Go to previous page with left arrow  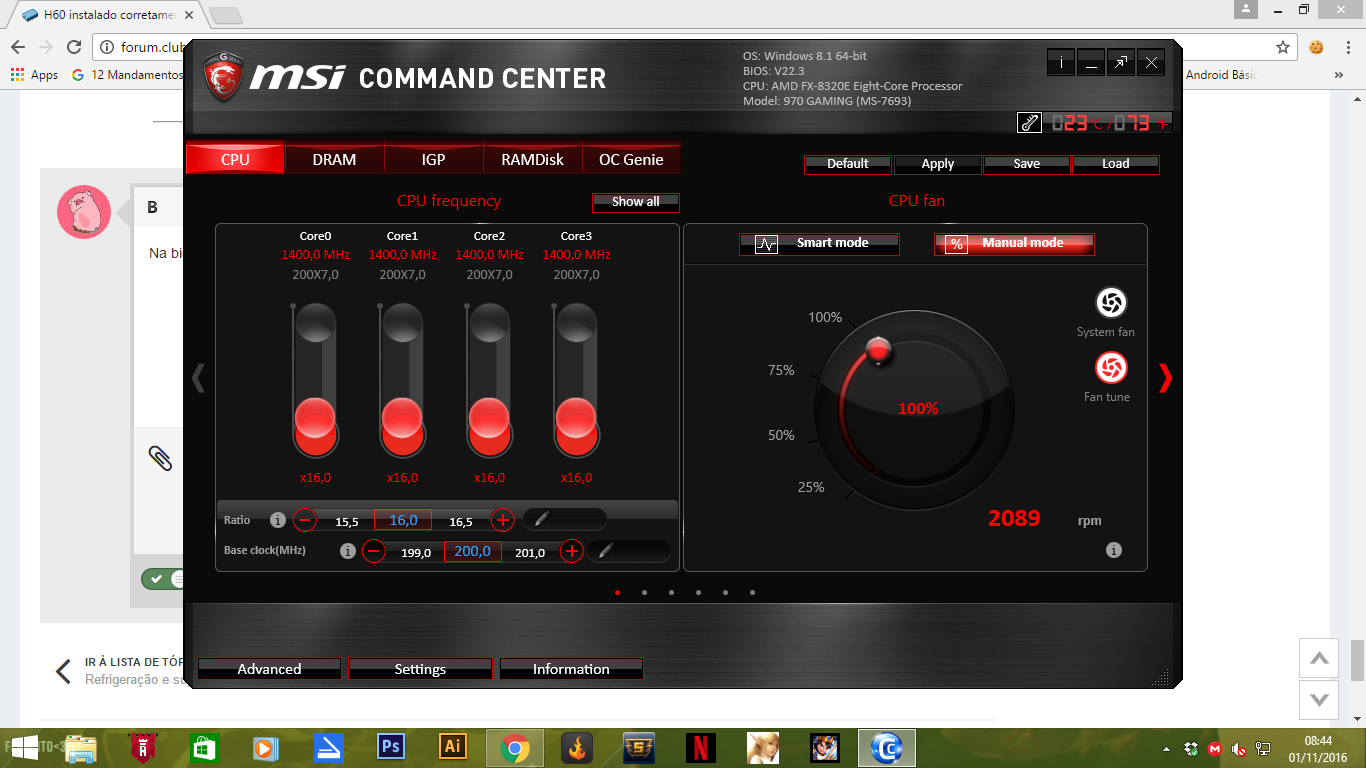[198, 377]
